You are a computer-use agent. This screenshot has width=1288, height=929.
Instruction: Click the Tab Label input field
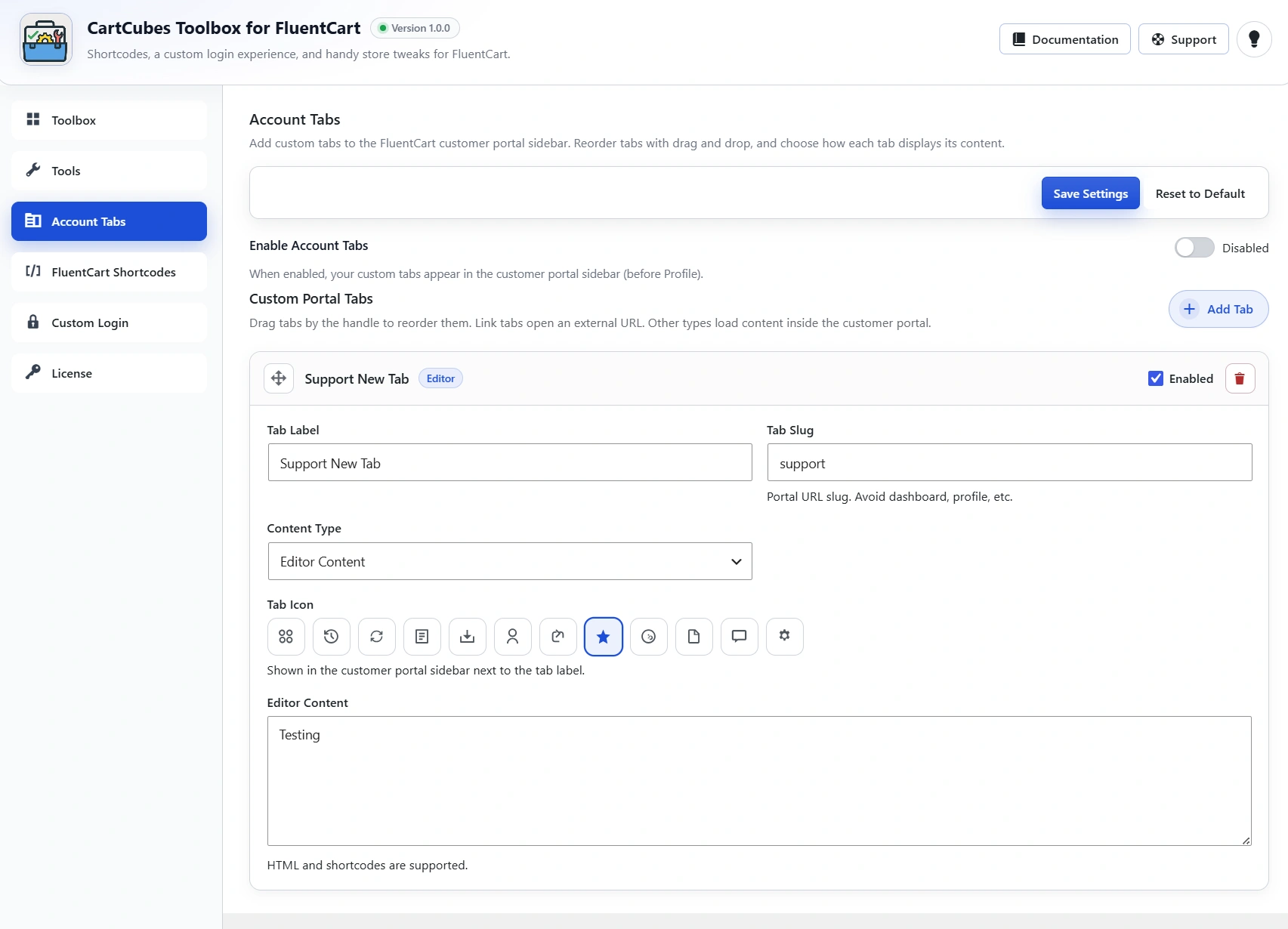[510, 462]
